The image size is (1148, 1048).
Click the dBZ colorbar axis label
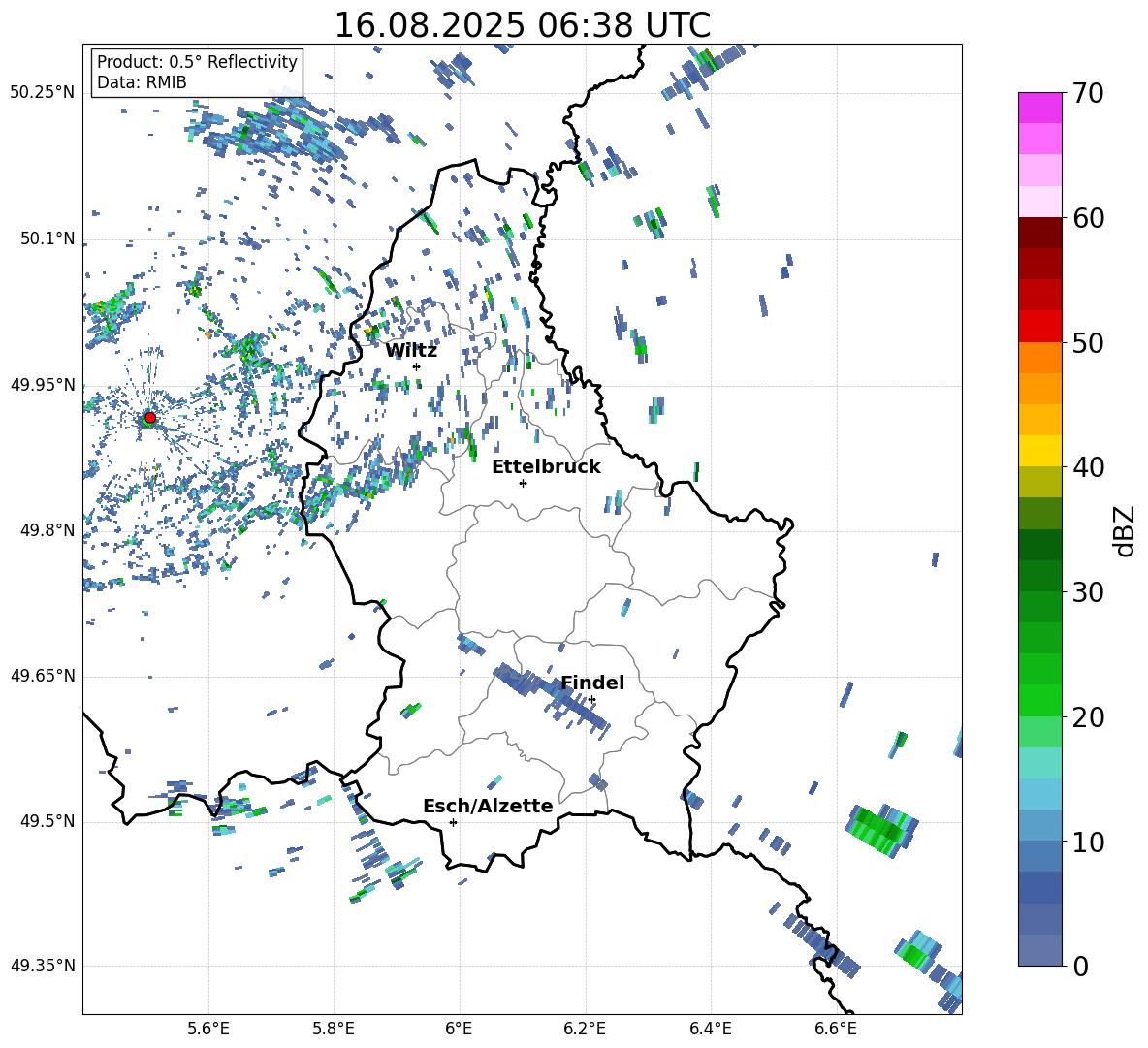tap(1126, 530)
